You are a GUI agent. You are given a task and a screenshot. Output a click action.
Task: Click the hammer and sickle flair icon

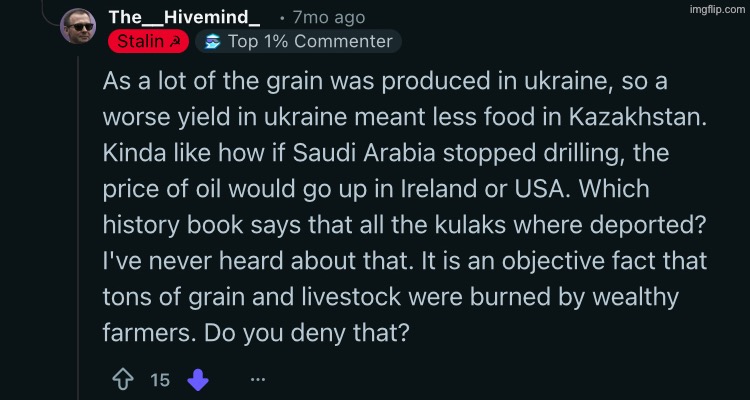(175, 42)
